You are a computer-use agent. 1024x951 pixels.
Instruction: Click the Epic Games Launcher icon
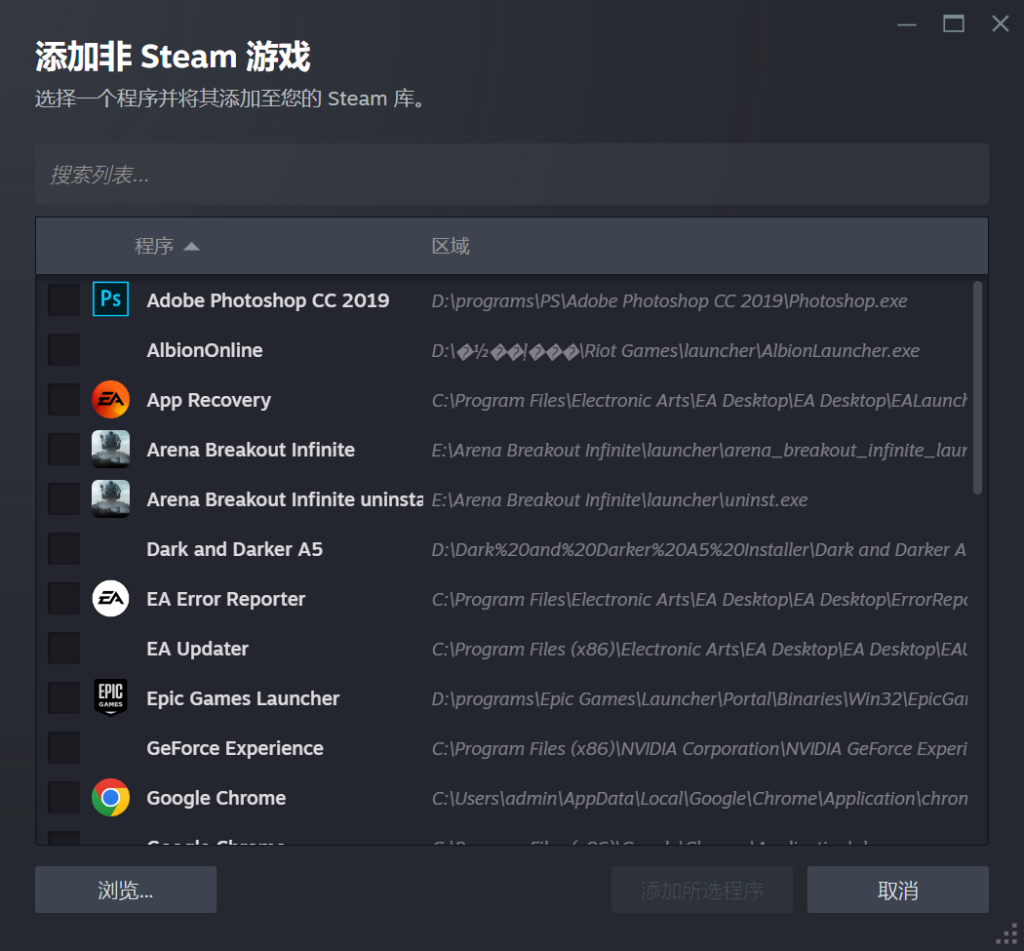(x=110, y=698)
